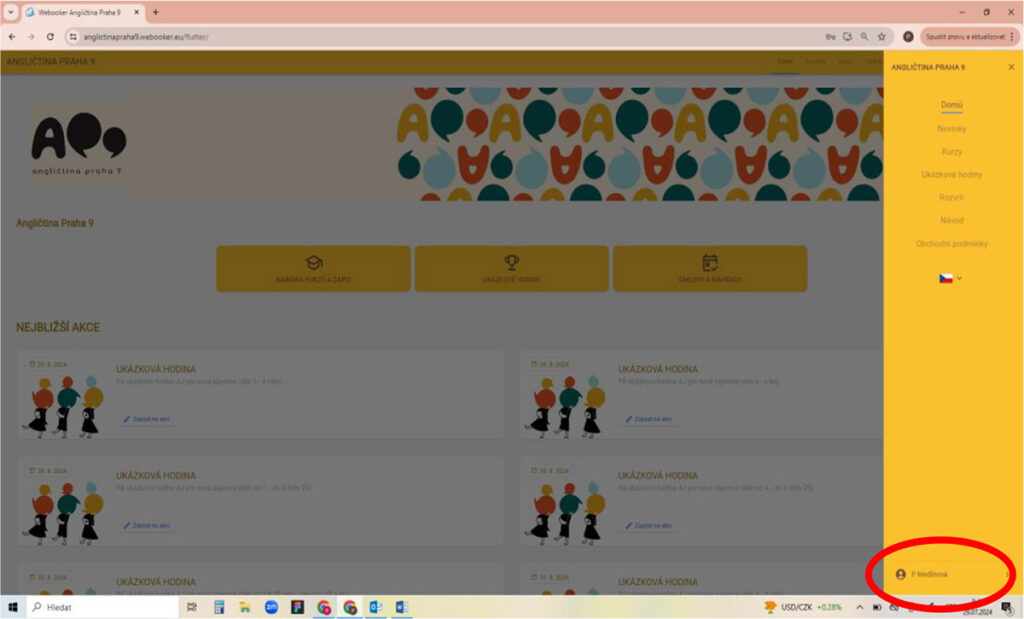Click the ANGLIČTINA PRAHA 9 drawer title

(x=927, y=67)
